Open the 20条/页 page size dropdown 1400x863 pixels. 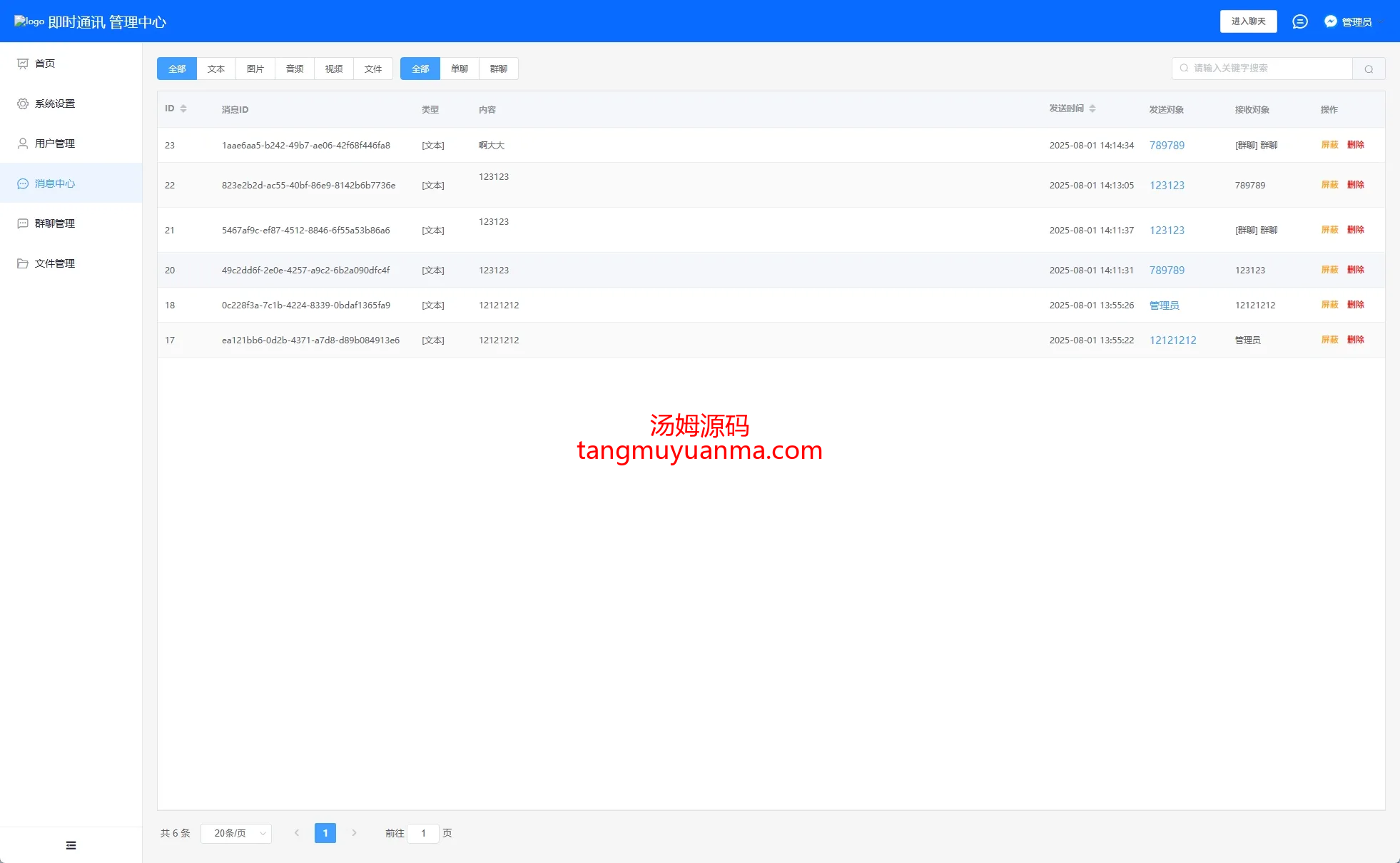(236, 833)
